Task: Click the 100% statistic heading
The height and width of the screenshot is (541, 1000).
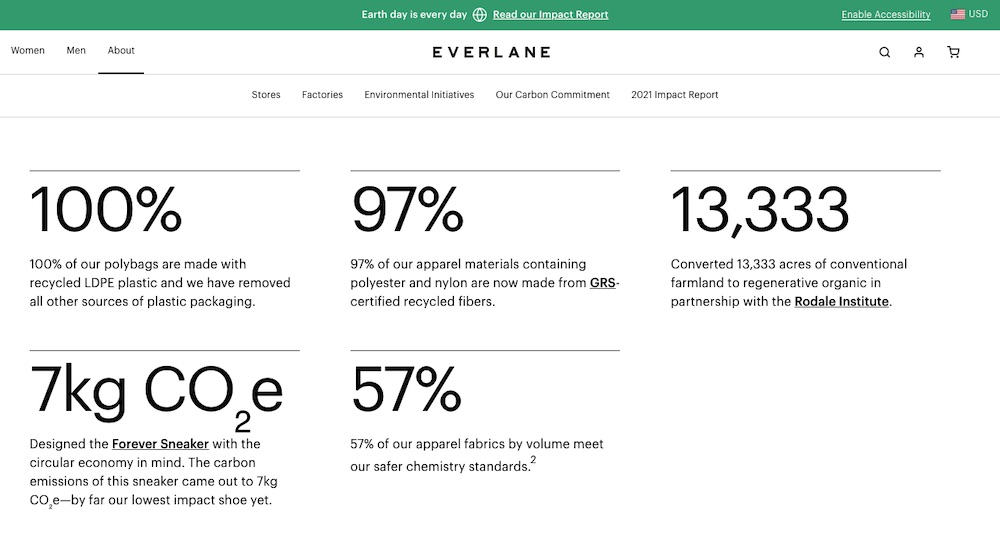Action: (x=106, y=210)
